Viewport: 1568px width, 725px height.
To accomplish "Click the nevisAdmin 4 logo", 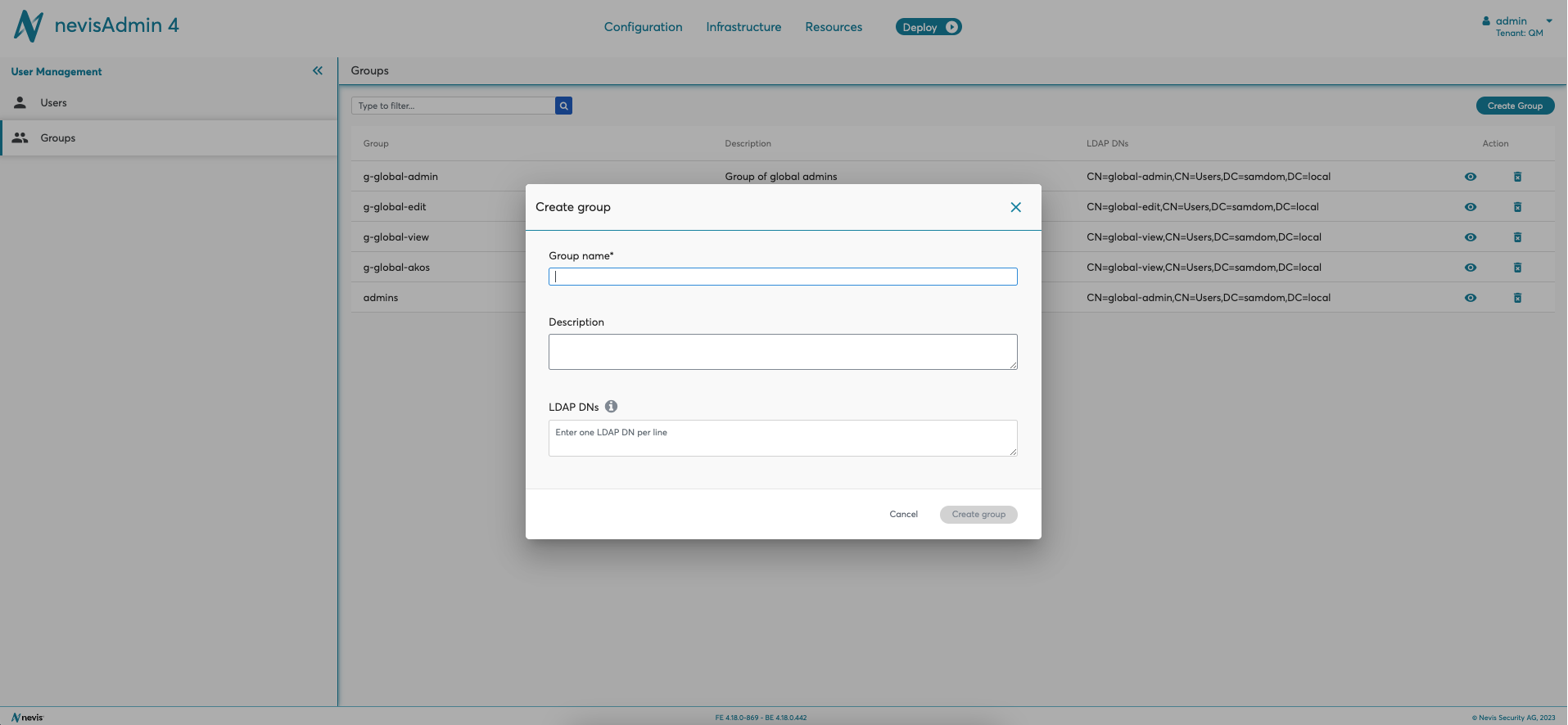I will coord(97,26).
